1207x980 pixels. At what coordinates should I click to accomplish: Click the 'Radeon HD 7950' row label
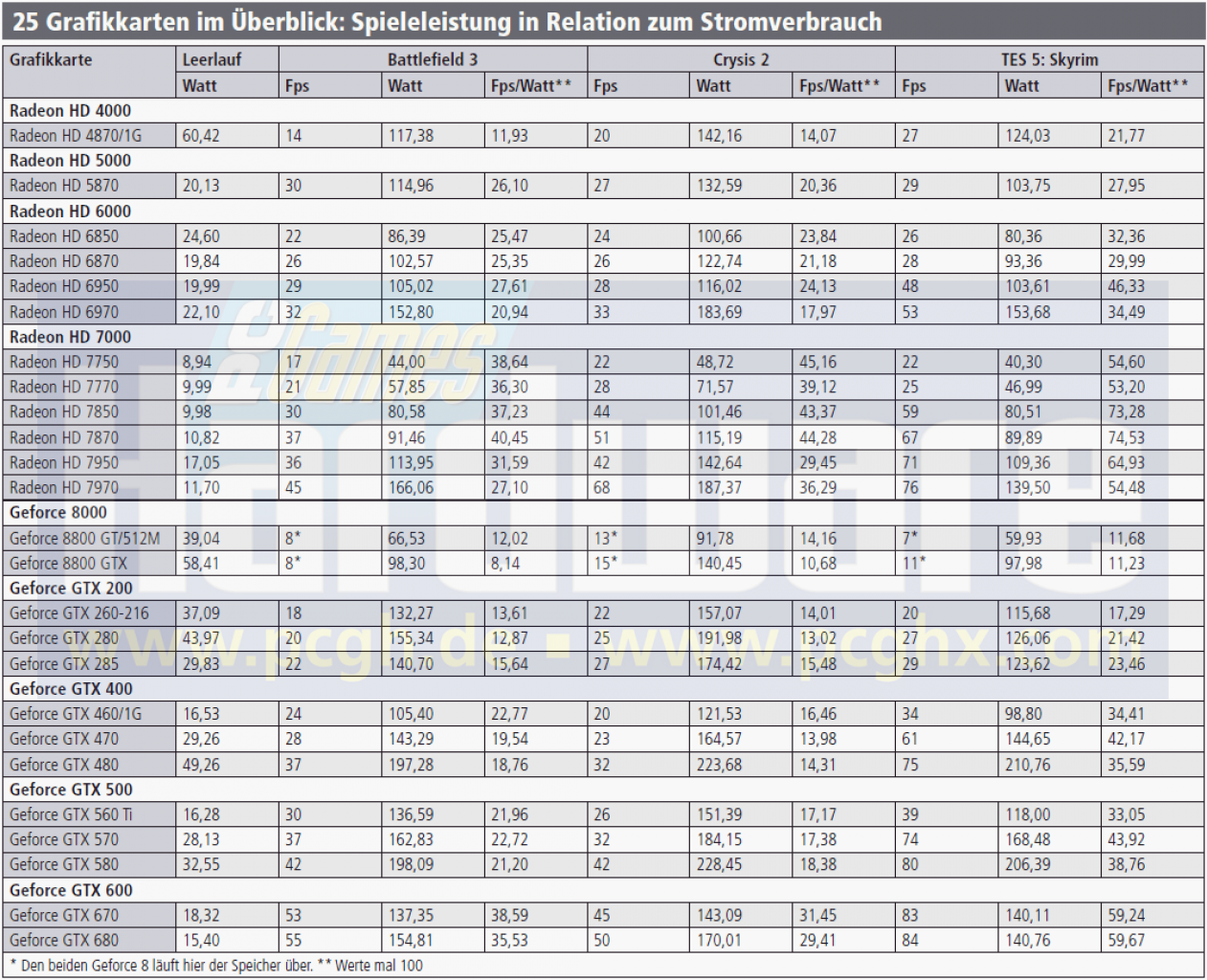point(64,462)
